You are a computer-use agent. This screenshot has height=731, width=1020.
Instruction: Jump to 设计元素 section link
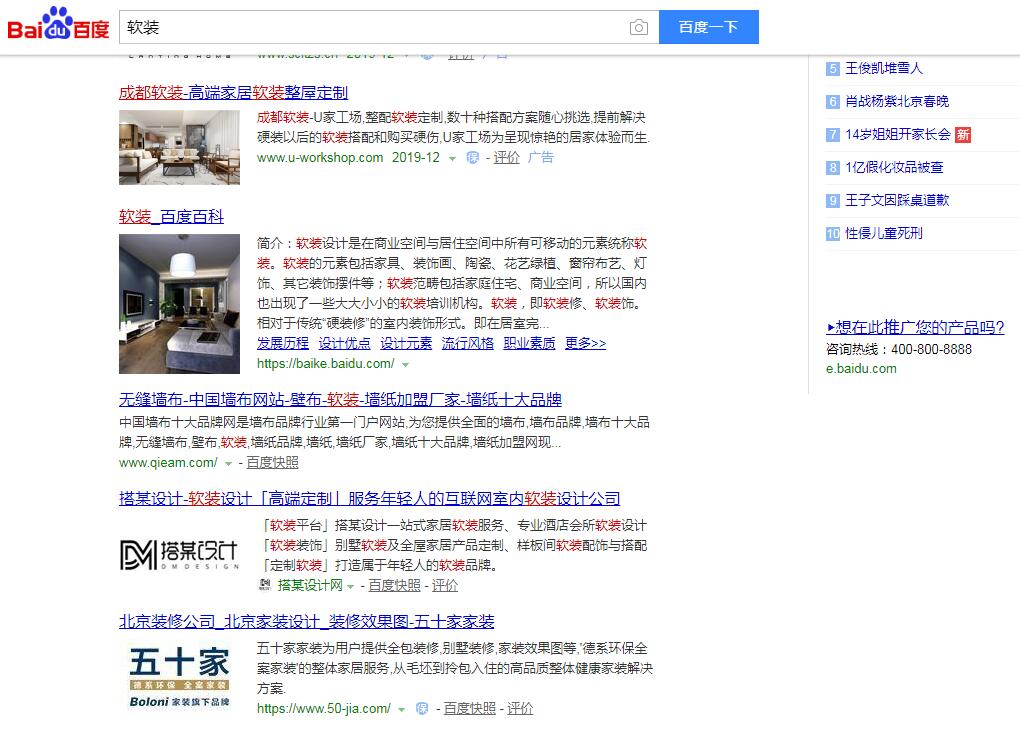pos(406,343)
